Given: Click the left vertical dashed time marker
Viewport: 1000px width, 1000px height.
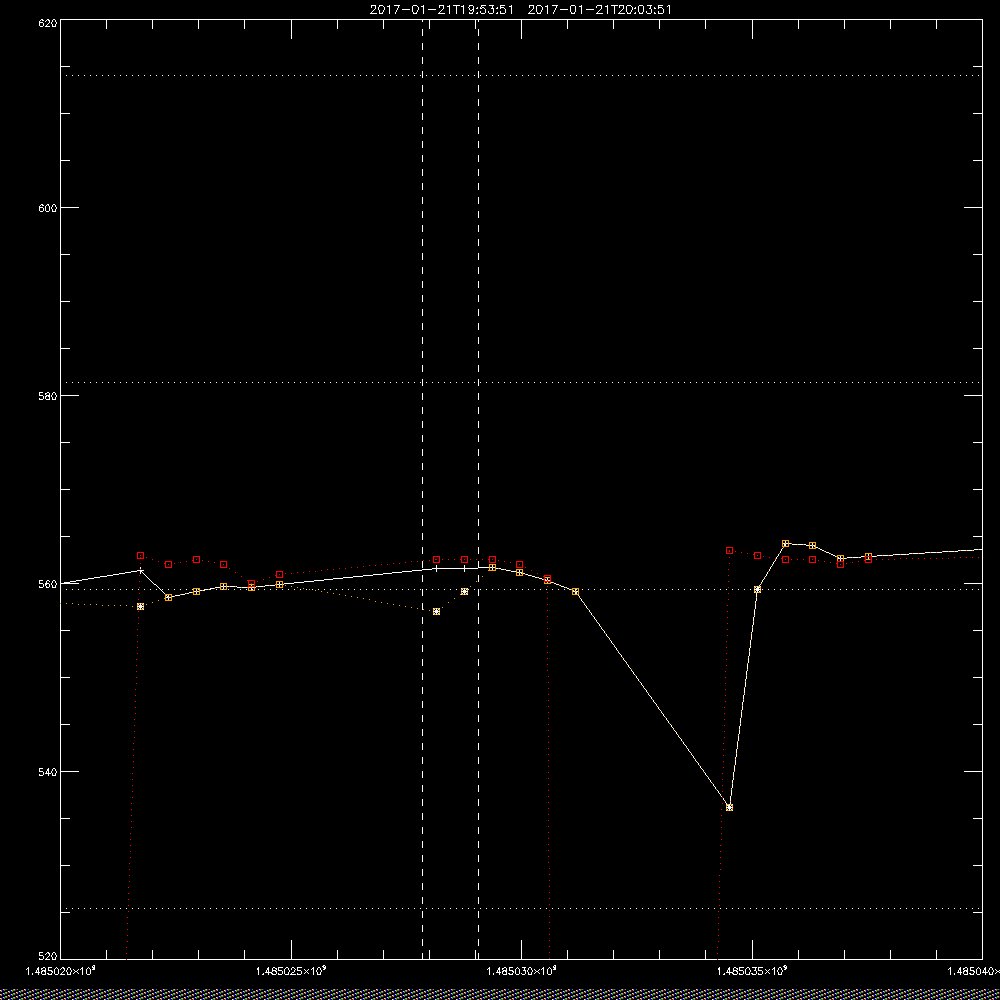Looking at the screenshot, I should click(x=423, y=489).
